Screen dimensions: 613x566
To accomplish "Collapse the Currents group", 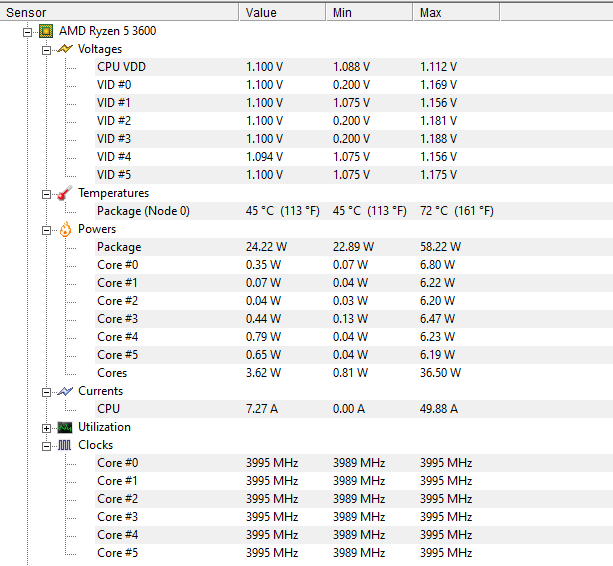I will click(x=46, y=392).
